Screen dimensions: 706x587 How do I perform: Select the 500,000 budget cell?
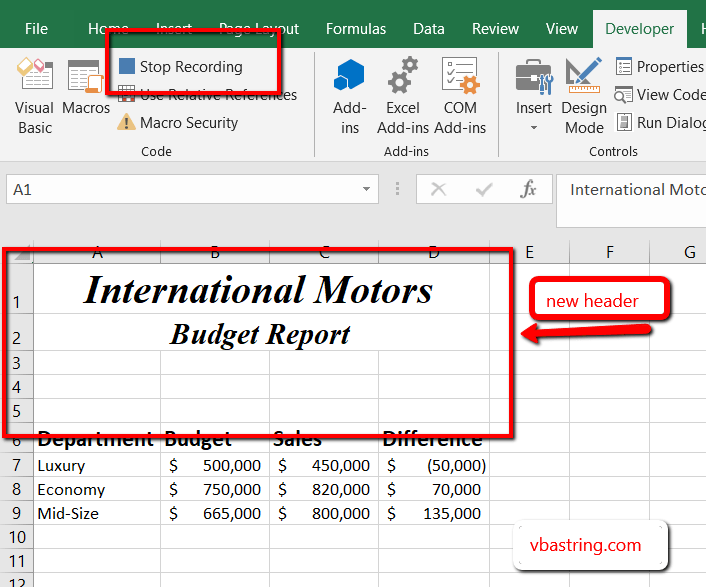click(x=215, y=465)
